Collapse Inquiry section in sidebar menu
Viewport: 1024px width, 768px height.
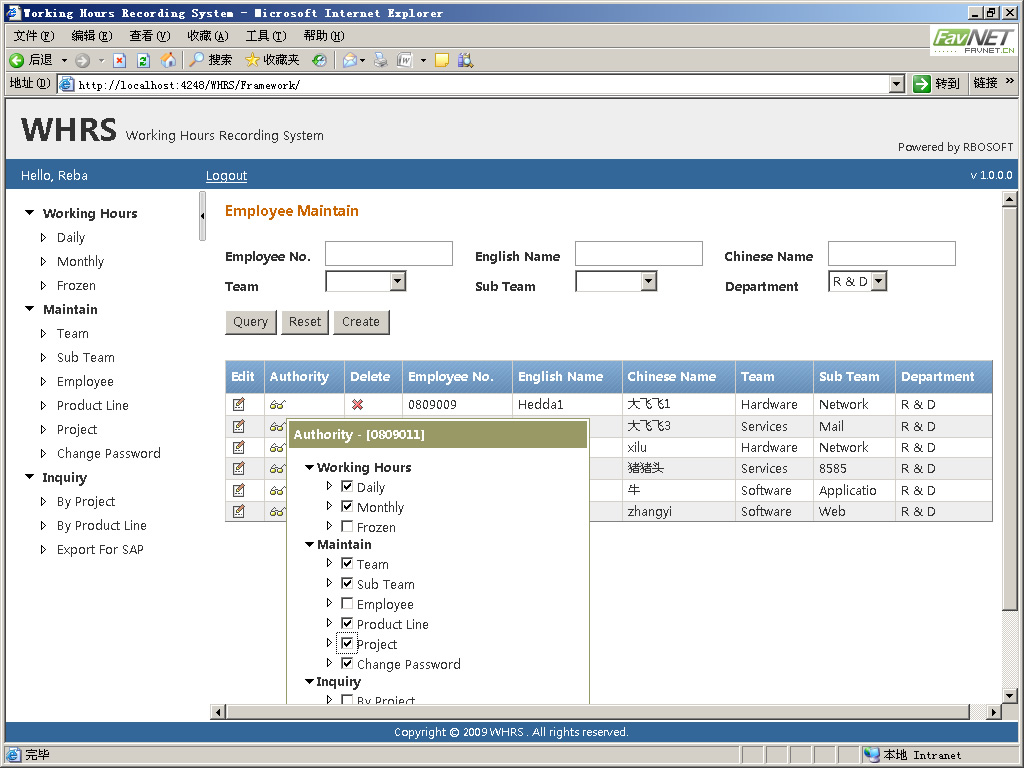(x=29, y=477)
